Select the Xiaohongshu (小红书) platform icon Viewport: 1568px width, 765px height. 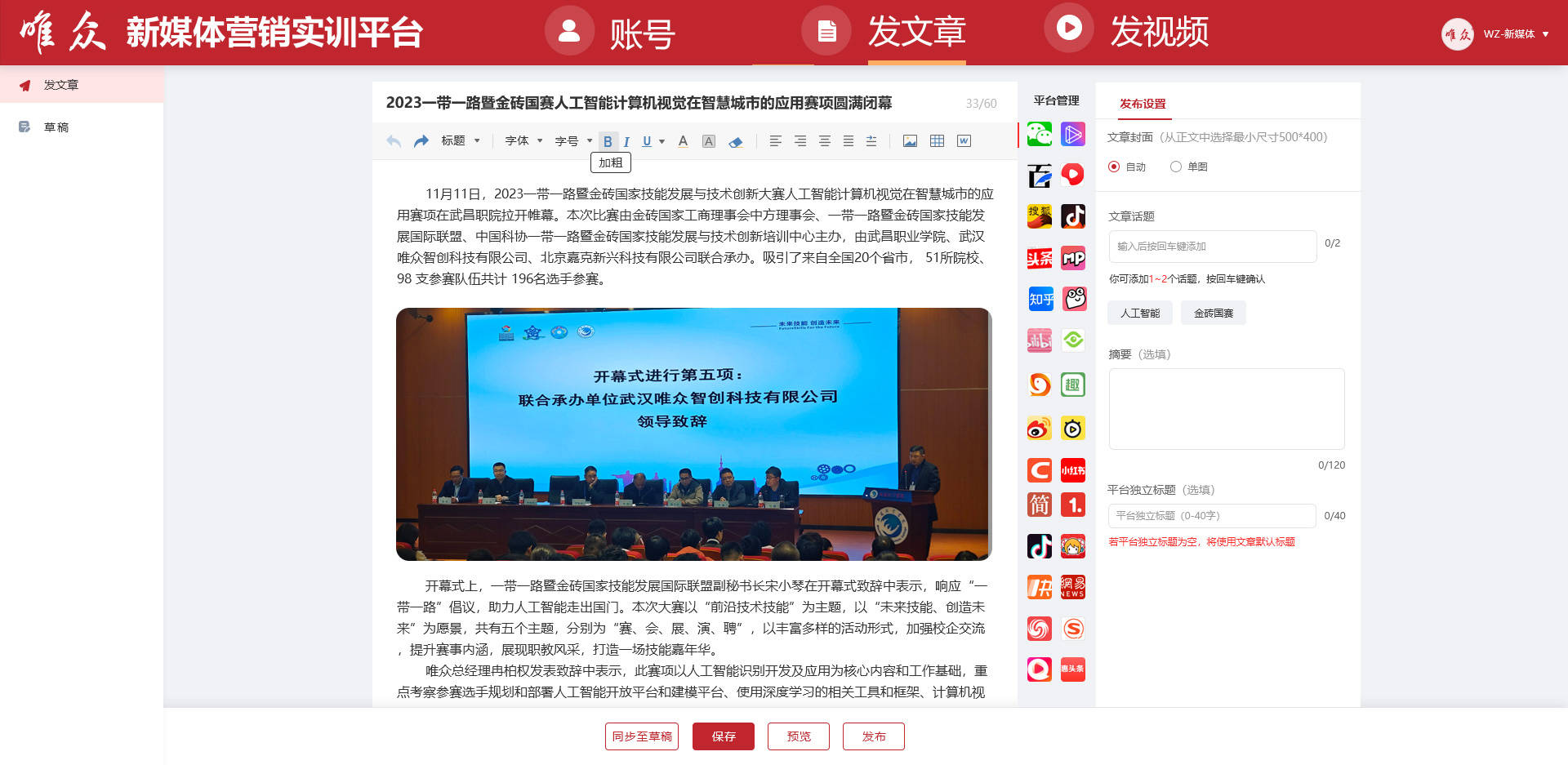click(x=1073, y=470)
